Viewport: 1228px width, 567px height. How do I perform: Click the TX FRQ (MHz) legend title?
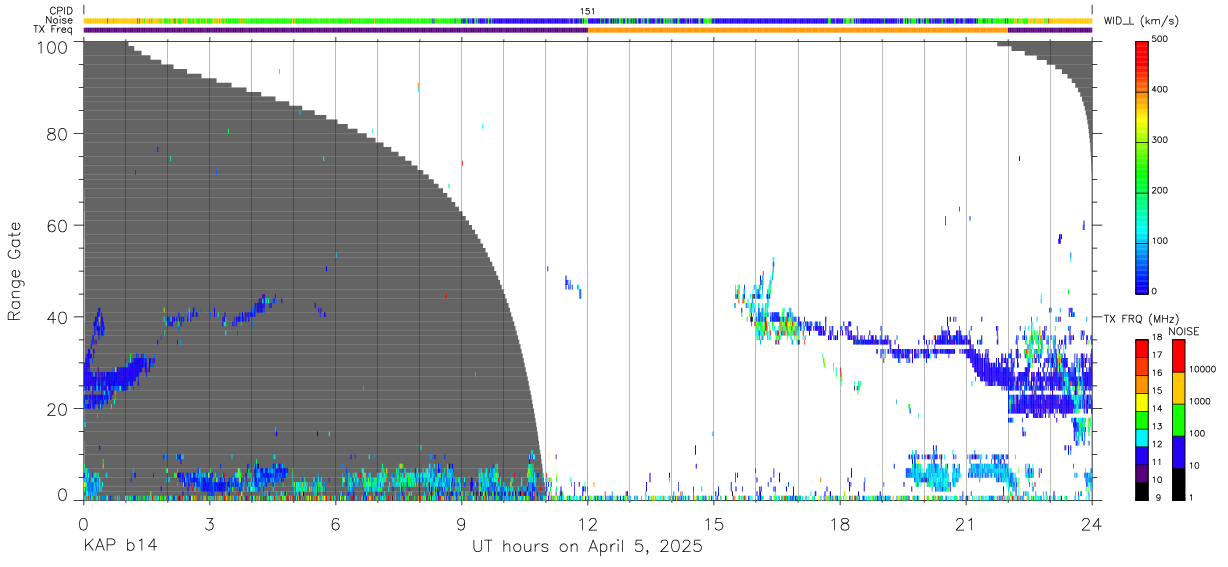click(x=1142, y=318)
